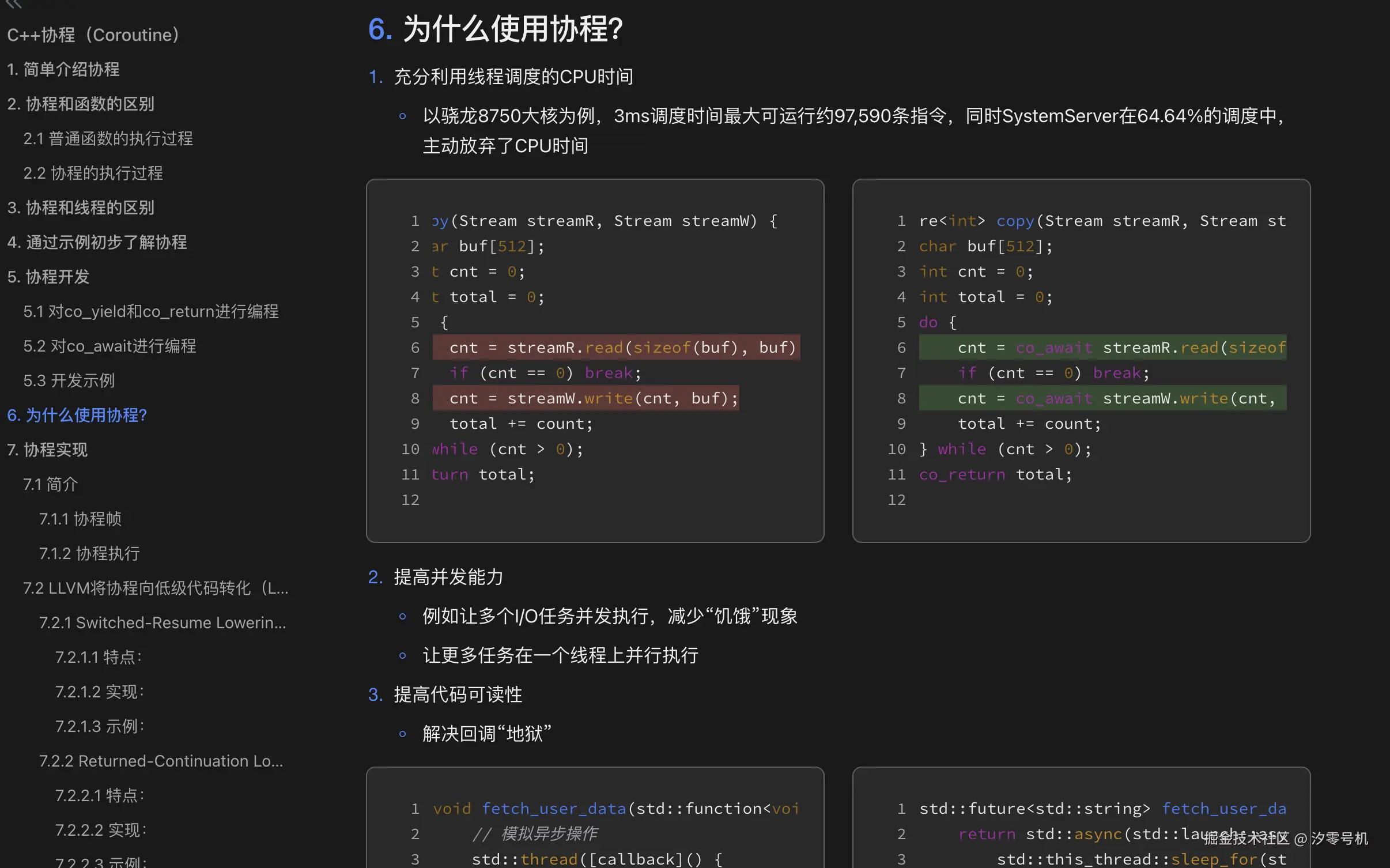The height and width of the screenshot is (868, 1390).
Task: Open 5.2 对co_await进行编程
Action: 109,346
